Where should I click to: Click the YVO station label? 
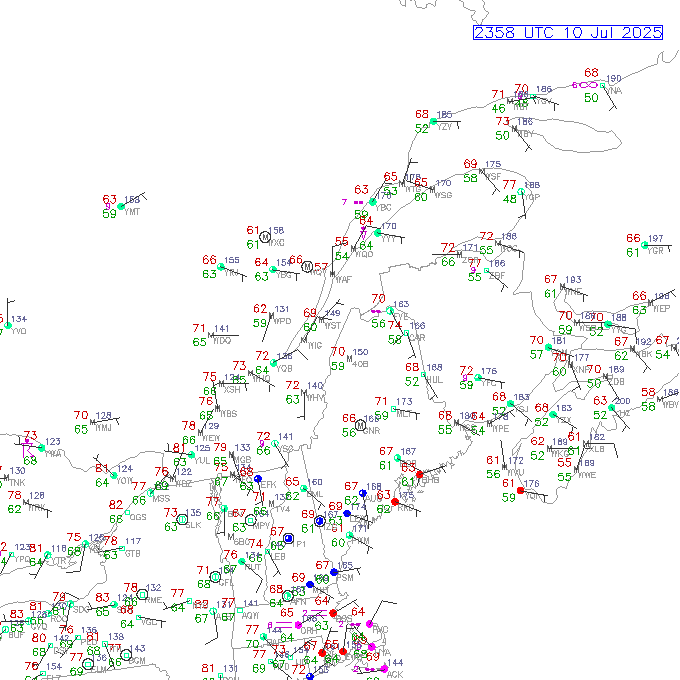click(19, 331)
